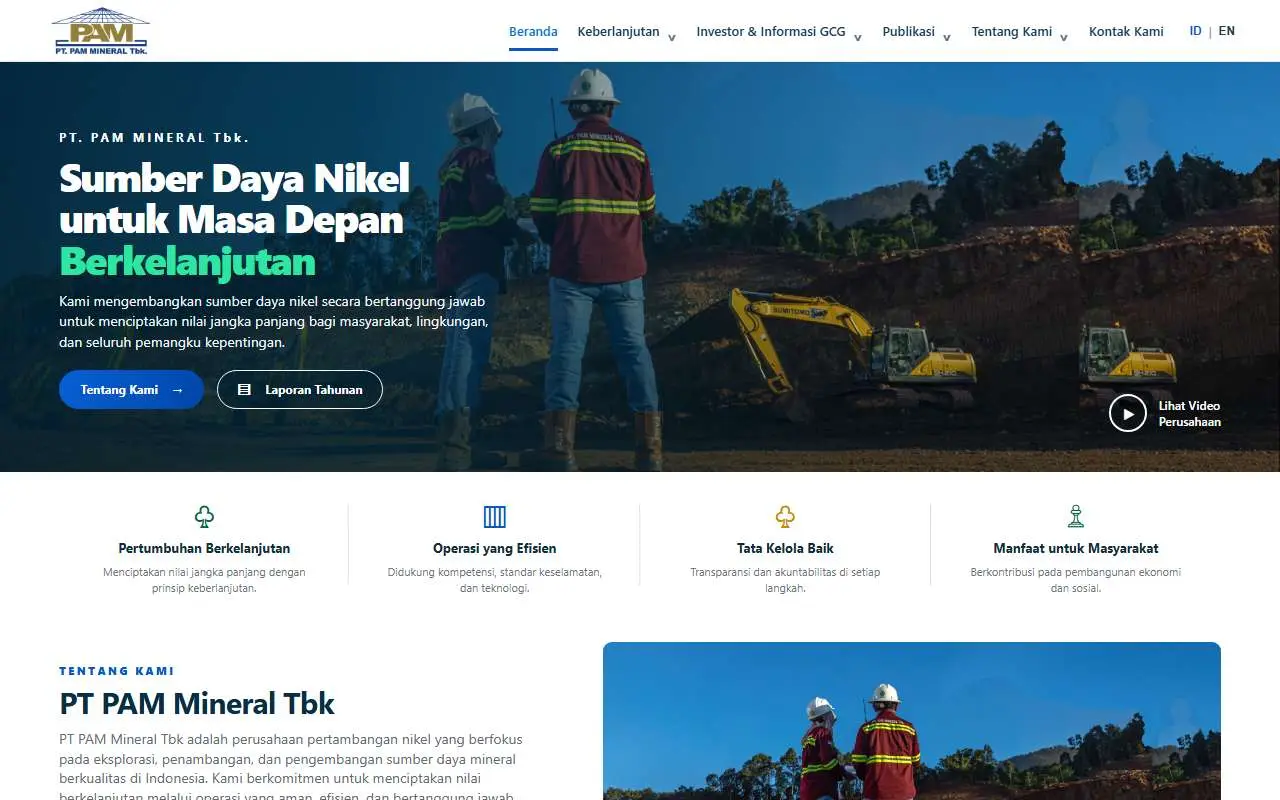Click the green Berkelanjutan hero word
Screen dimensions: 1280x800
(187, 261)
